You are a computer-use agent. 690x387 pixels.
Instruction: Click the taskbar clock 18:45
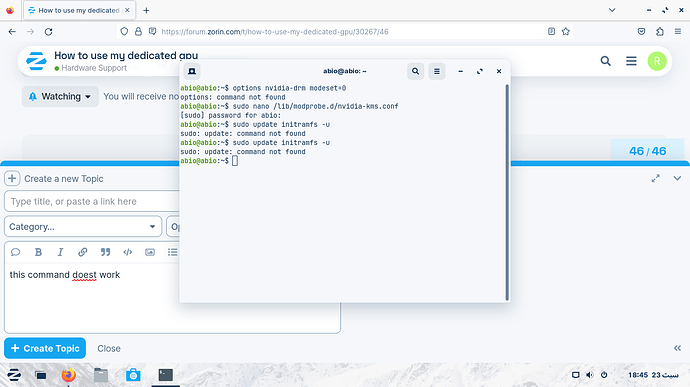tap(653, 375)
